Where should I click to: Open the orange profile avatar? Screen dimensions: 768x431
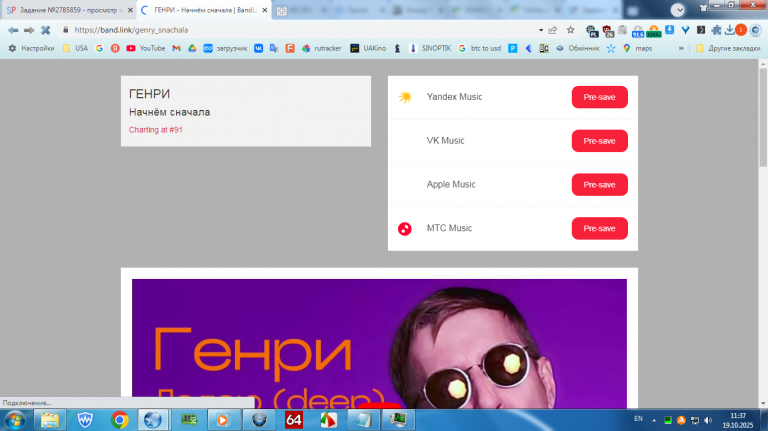741,30
